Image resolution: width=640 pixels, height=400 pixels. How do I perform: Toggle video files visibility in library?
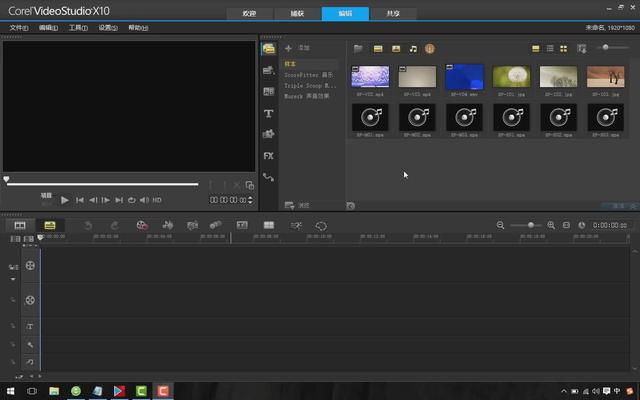[379, 48]
